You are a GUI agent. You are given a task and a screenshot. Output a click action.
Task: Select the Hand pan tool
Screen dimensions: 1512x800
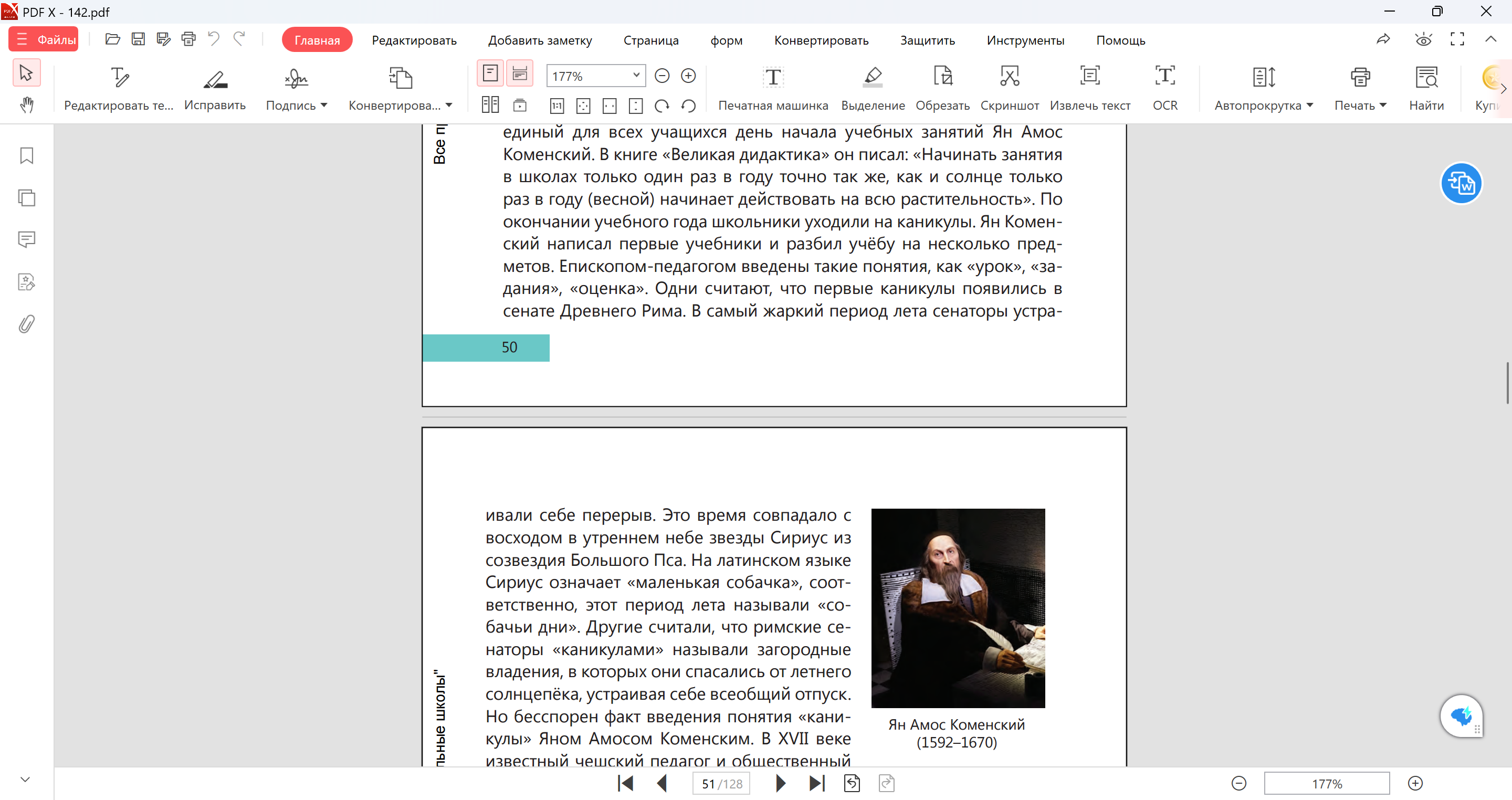tap(26, 105)
